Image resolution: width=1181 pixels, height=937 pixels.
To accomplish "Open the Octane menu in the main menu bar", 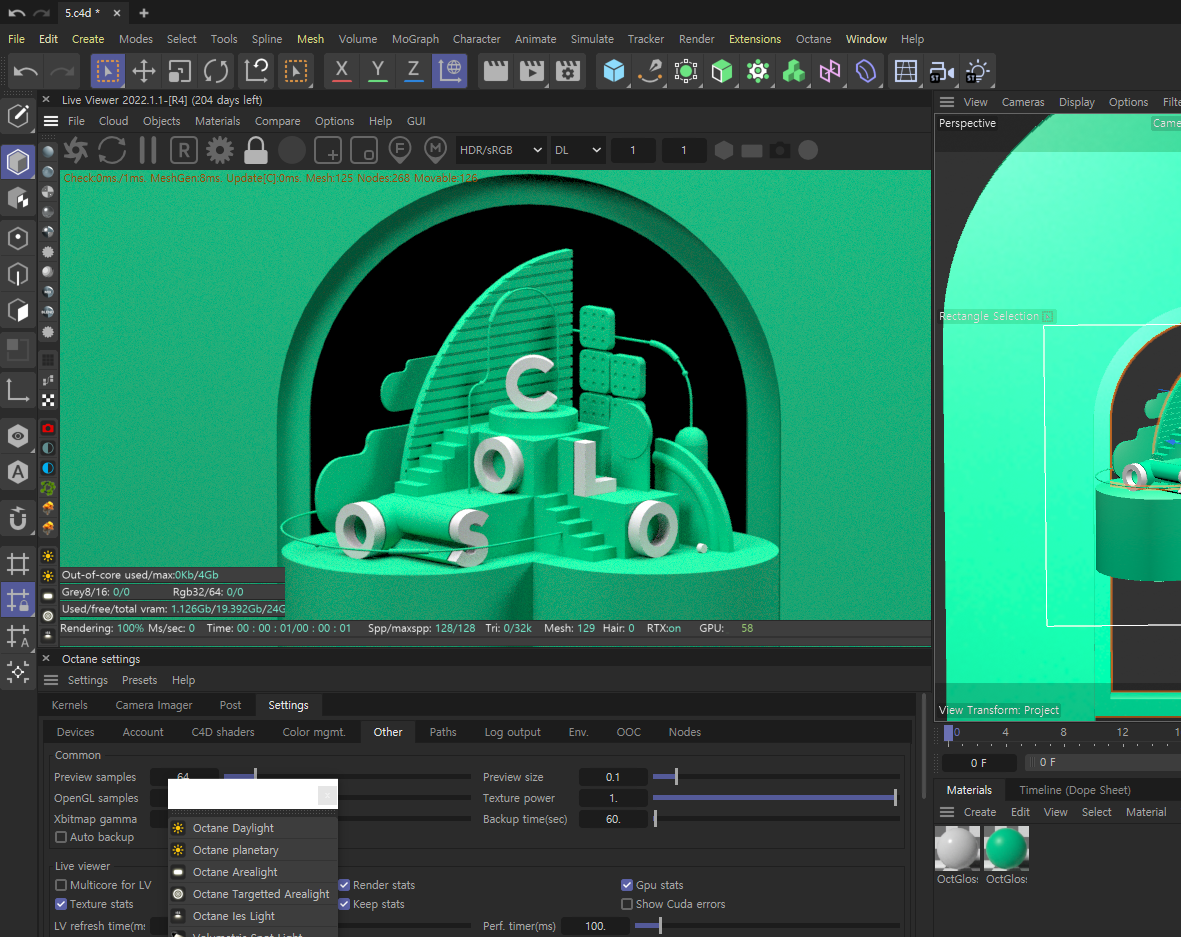I will (x=813, y=39).
